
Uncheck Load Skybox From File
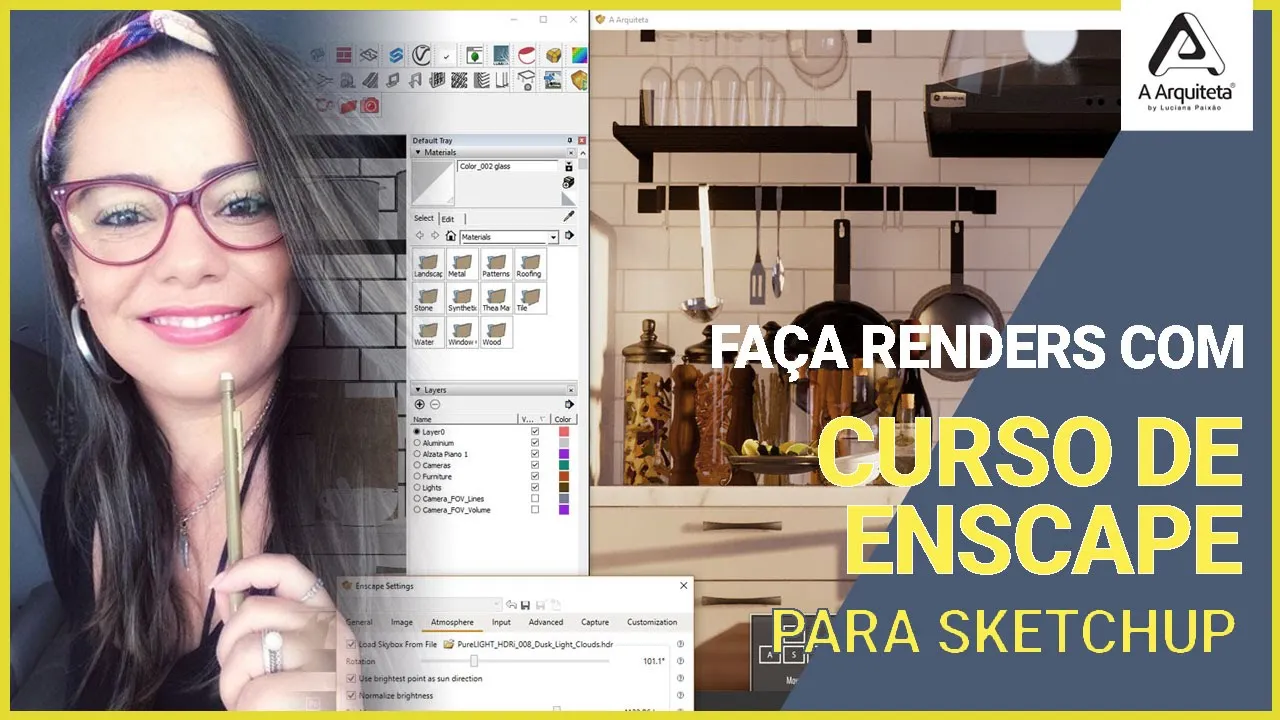tap(350, 645)
